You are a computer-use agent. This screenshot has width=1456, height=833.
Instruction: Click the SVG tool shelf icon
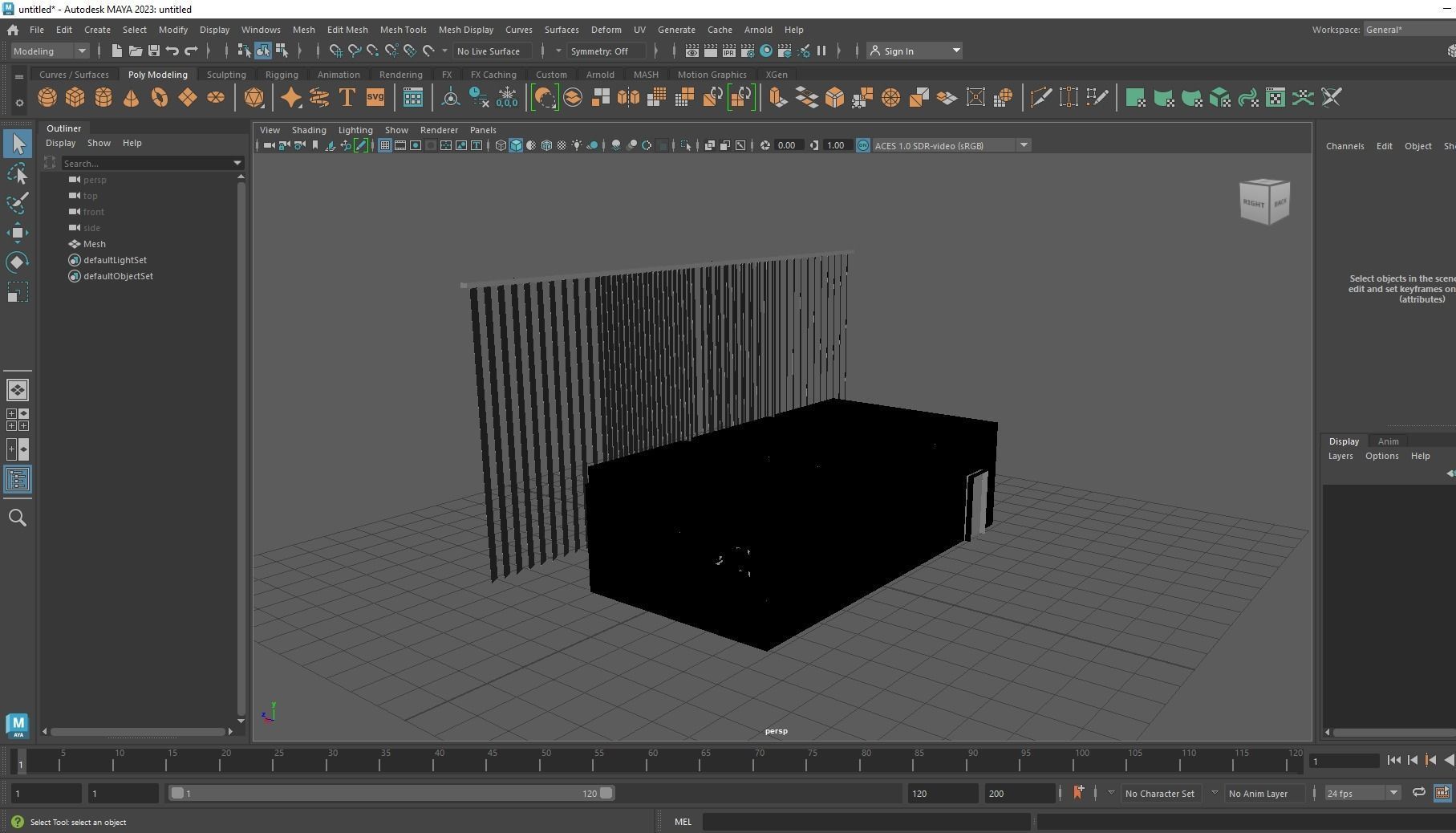coord(374,97)
